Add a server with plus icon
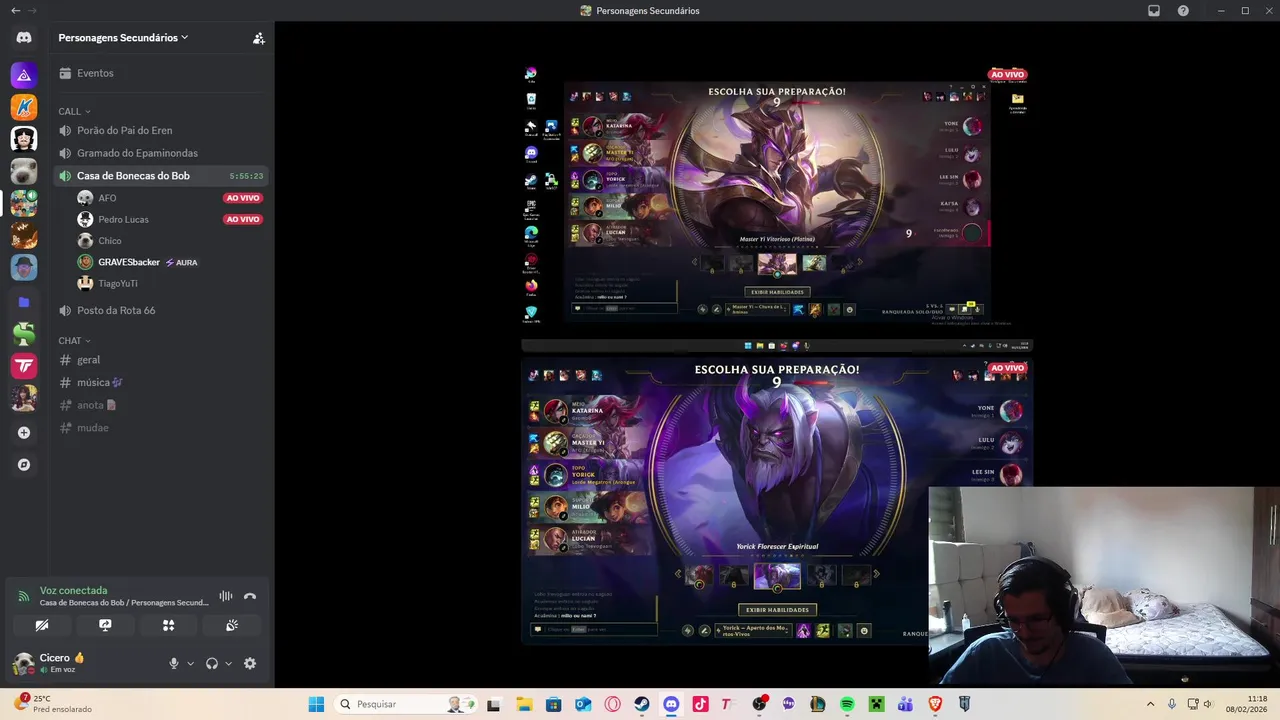The height and width of the screenshot is (720, 1280). (x=24, y=433)
